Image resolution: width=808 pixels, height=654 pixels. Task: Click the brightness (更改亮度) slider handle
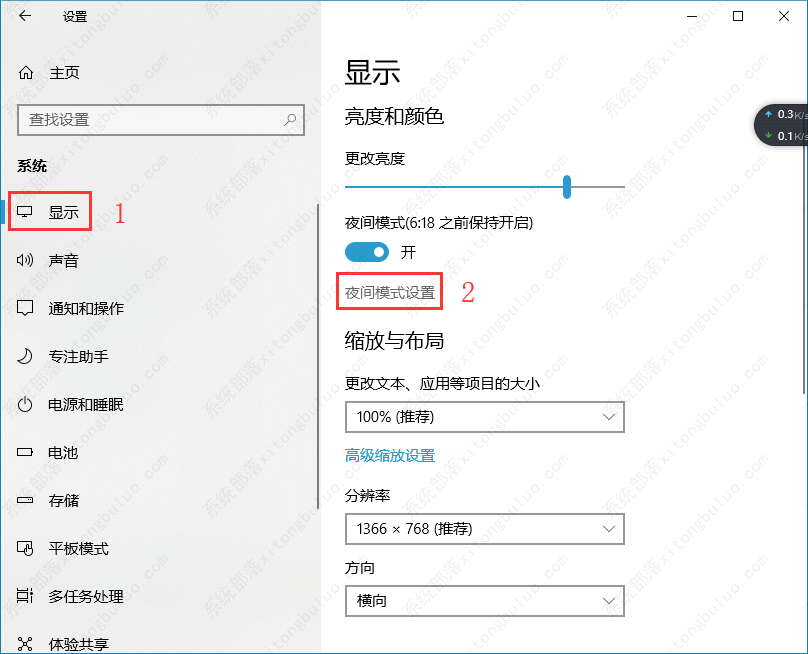tap(567, 186)
